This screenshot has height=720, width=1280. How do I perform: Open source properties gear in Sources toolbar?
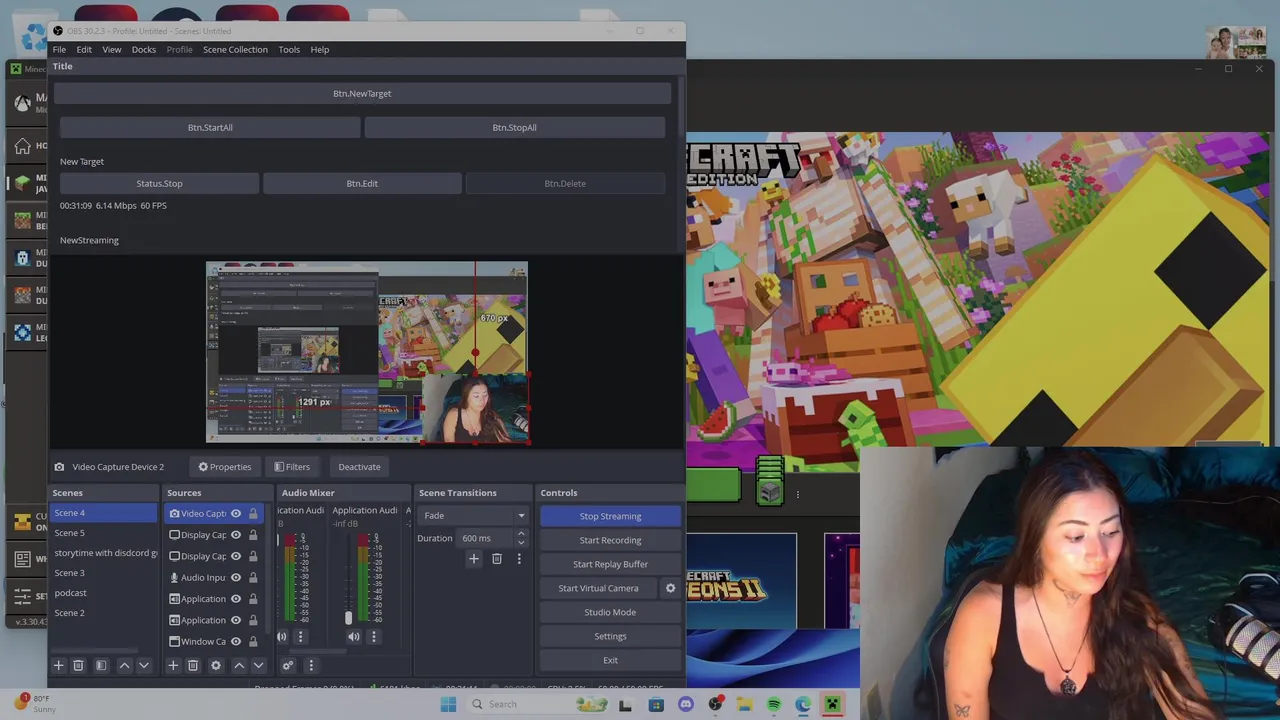coord(215,665)
